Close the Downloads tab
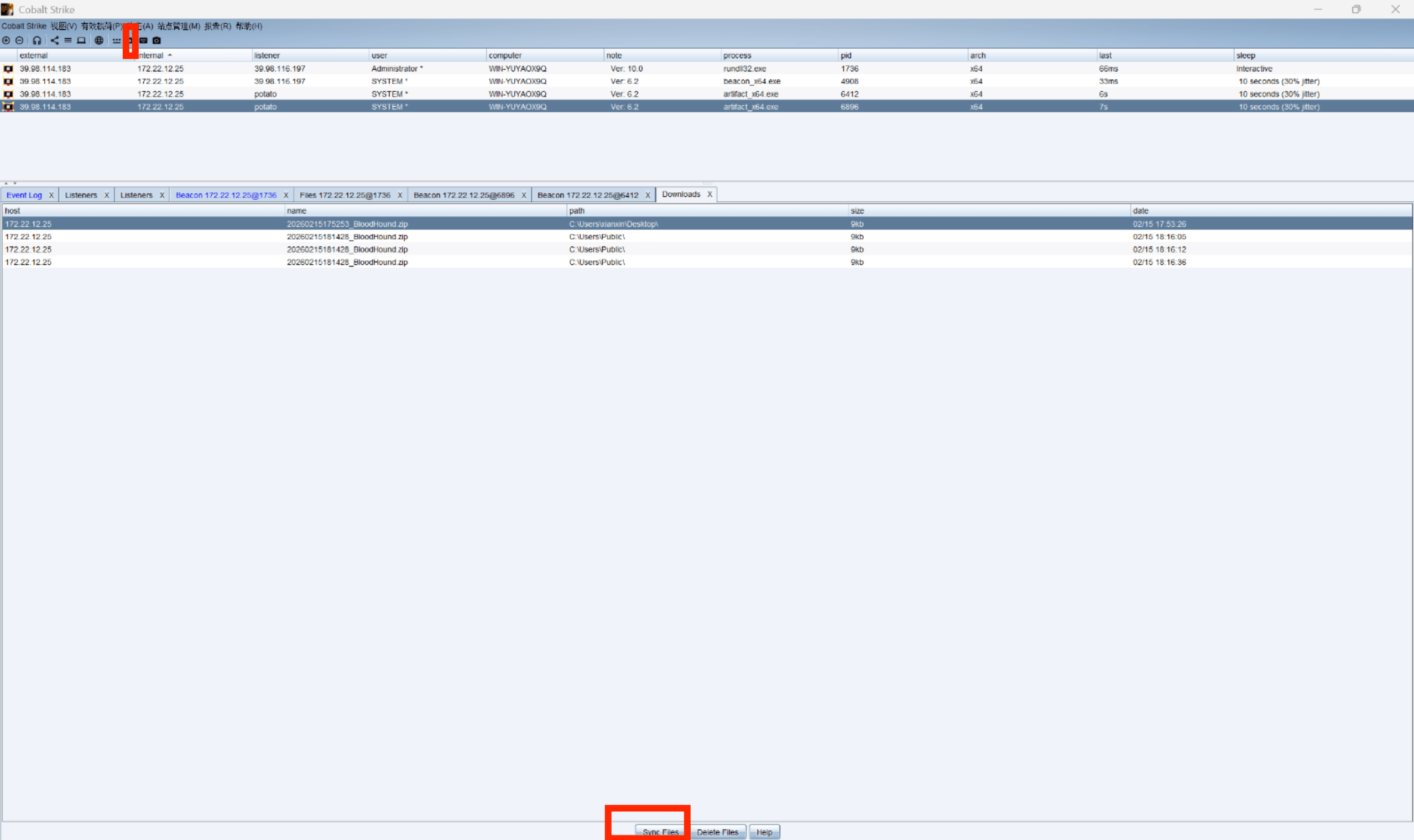The width and height of the screenshot is (1414, 840). [x=709, y=194]
